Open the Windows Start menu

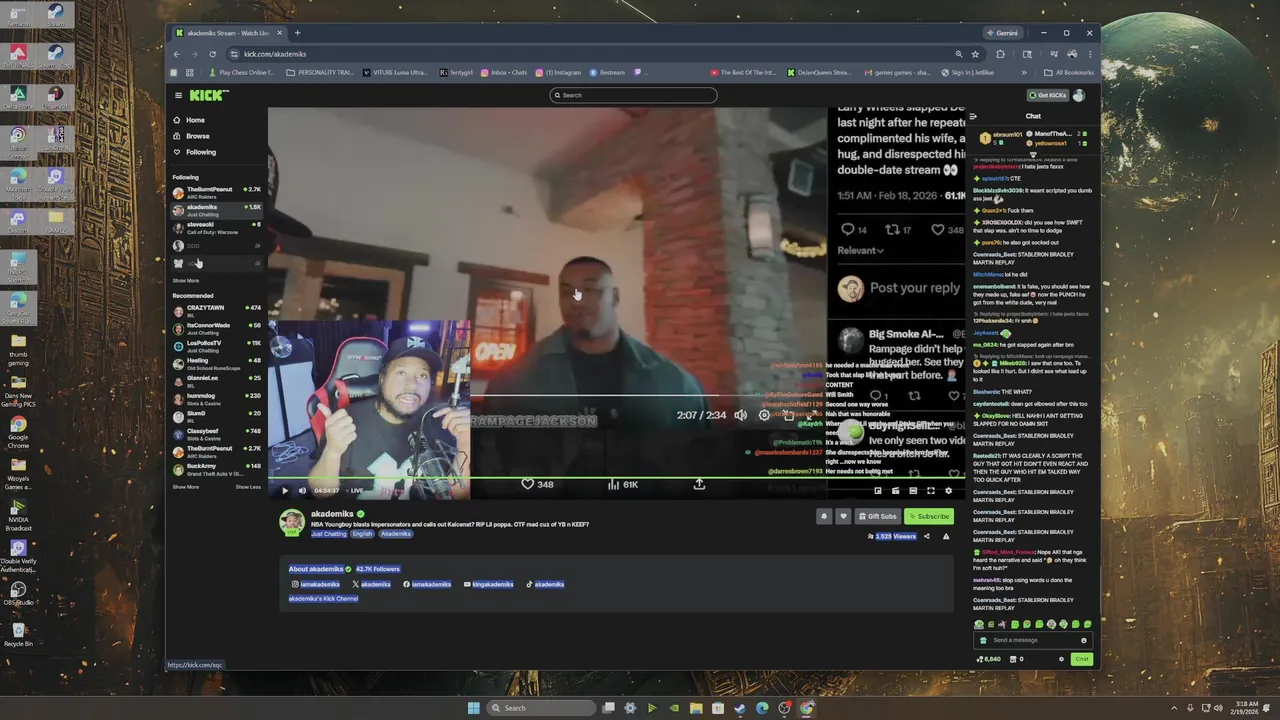[473, 708]
